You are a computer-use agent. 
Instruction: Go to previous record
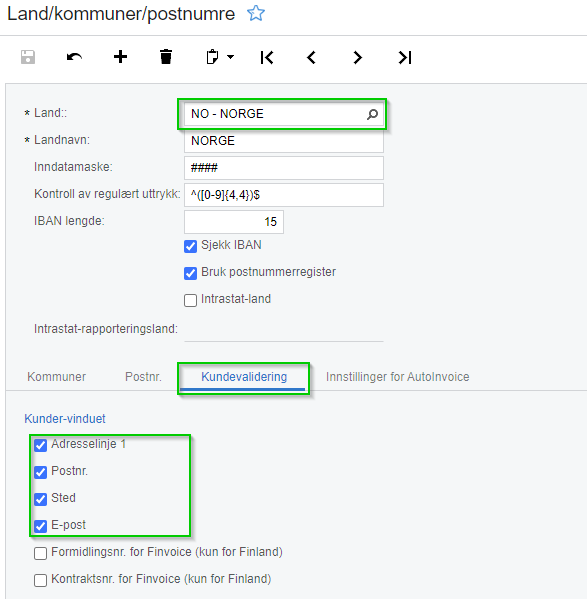tap(312, 58)
